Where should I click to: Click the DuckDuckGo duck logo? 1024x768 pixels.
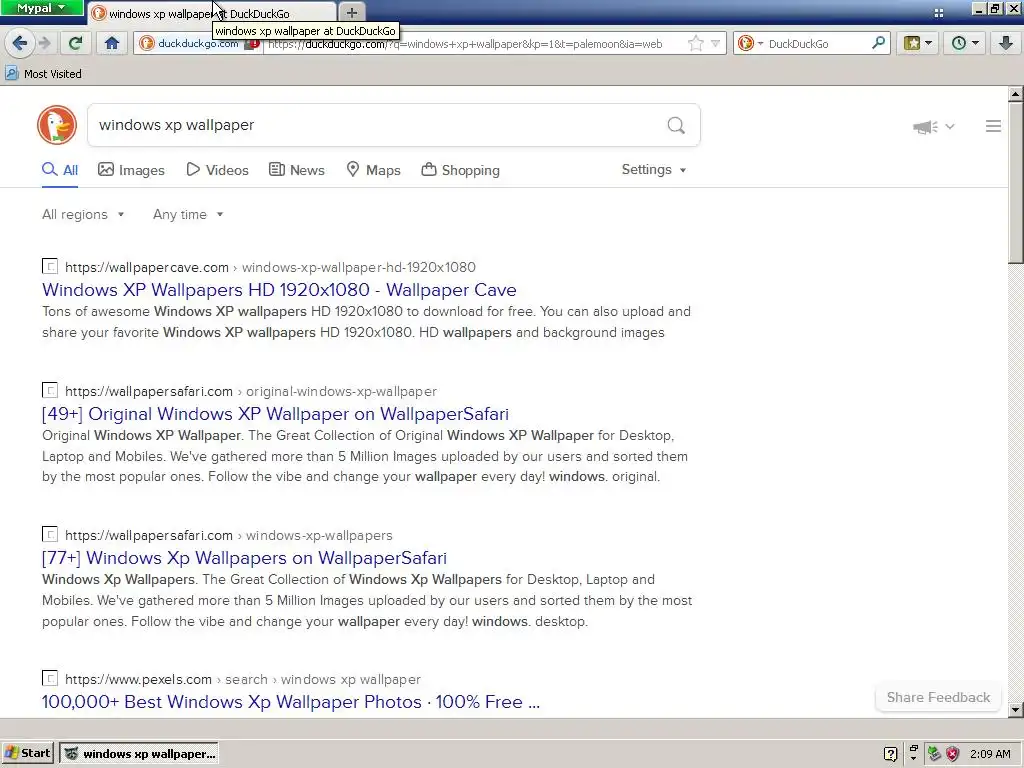coord(57,125)
